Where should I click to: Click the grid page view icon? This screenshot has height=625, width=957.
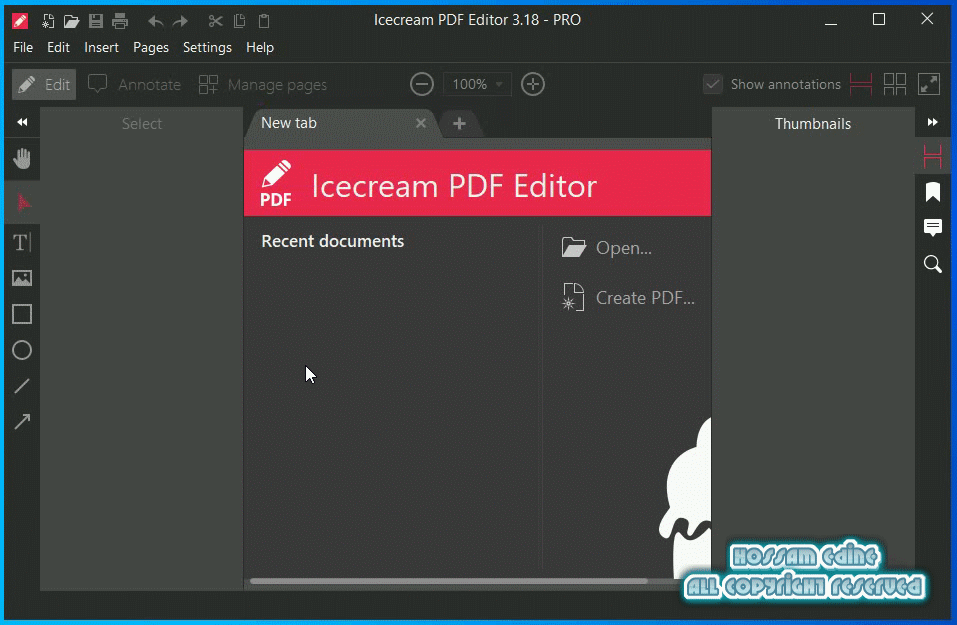pyautogui.click(x=895, y=84)
